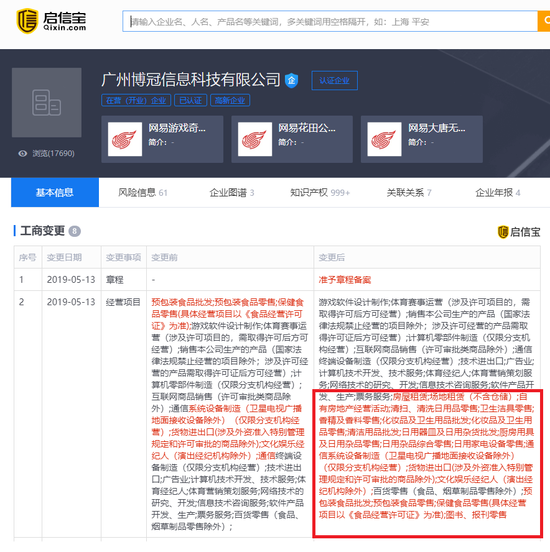Click the Qixin.com shield logo

[27, 21]
